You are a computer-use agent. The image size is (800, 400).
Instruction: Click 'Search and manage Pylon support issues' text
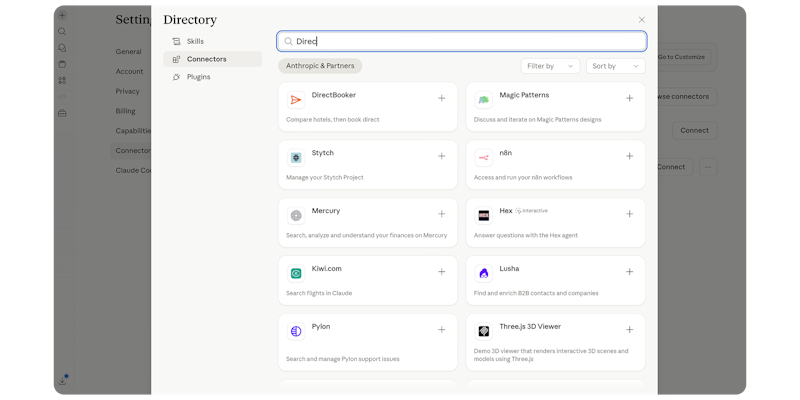pos(343,359)
